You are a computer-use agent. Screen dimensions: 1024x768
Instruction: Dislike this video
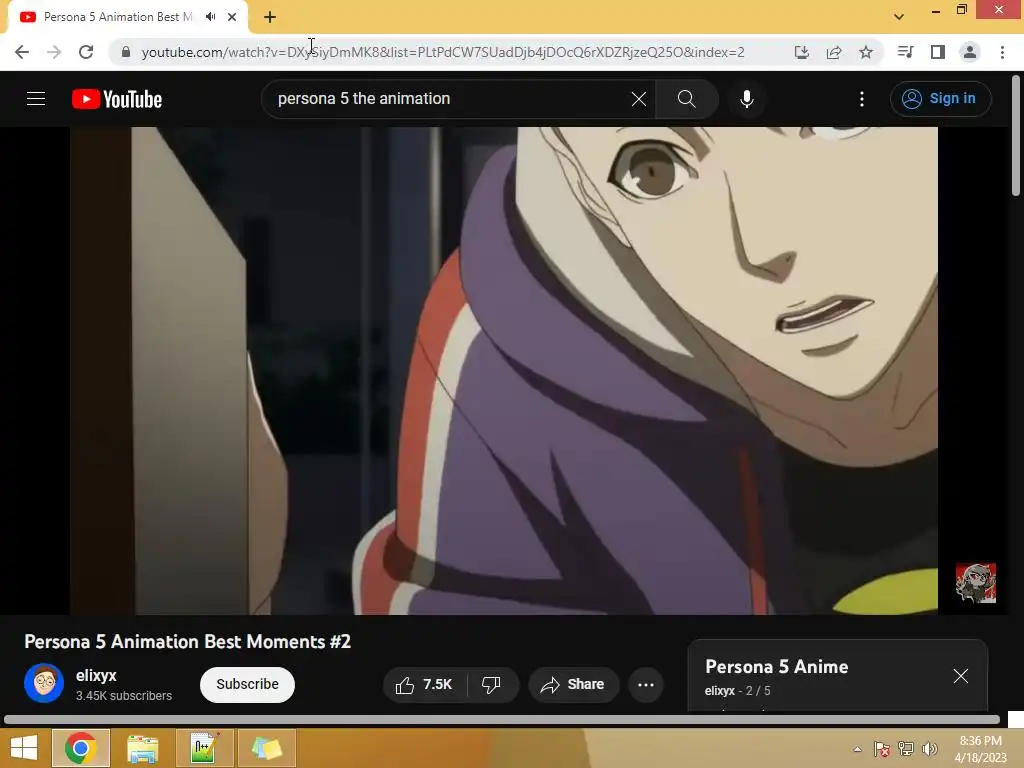click(x=492, y=684)
